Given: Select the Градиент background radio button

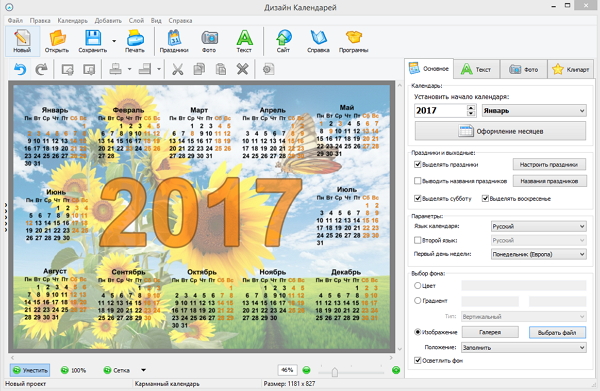Looking at the screenshot, I should tap(418, 301).
